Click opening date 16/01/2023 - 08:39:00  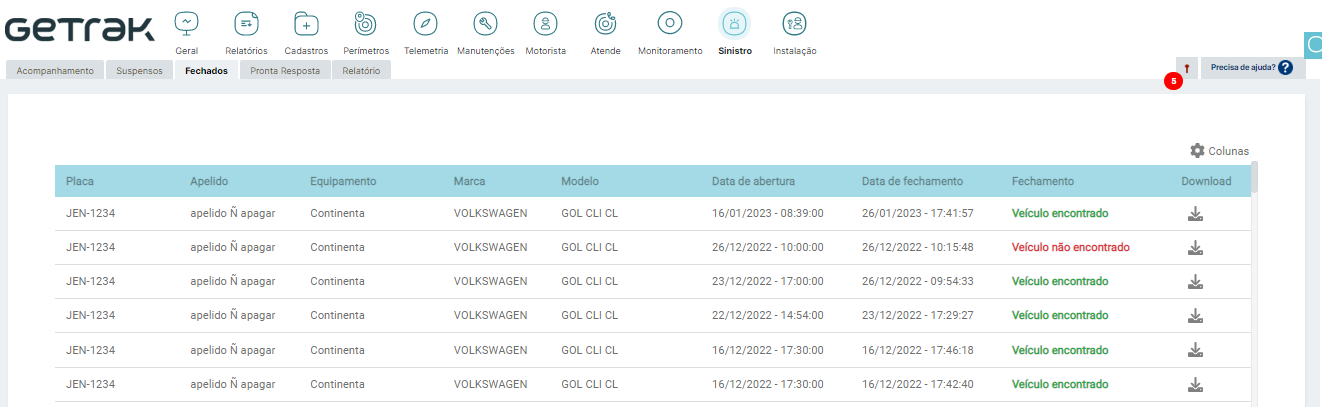tap(768, 214)
